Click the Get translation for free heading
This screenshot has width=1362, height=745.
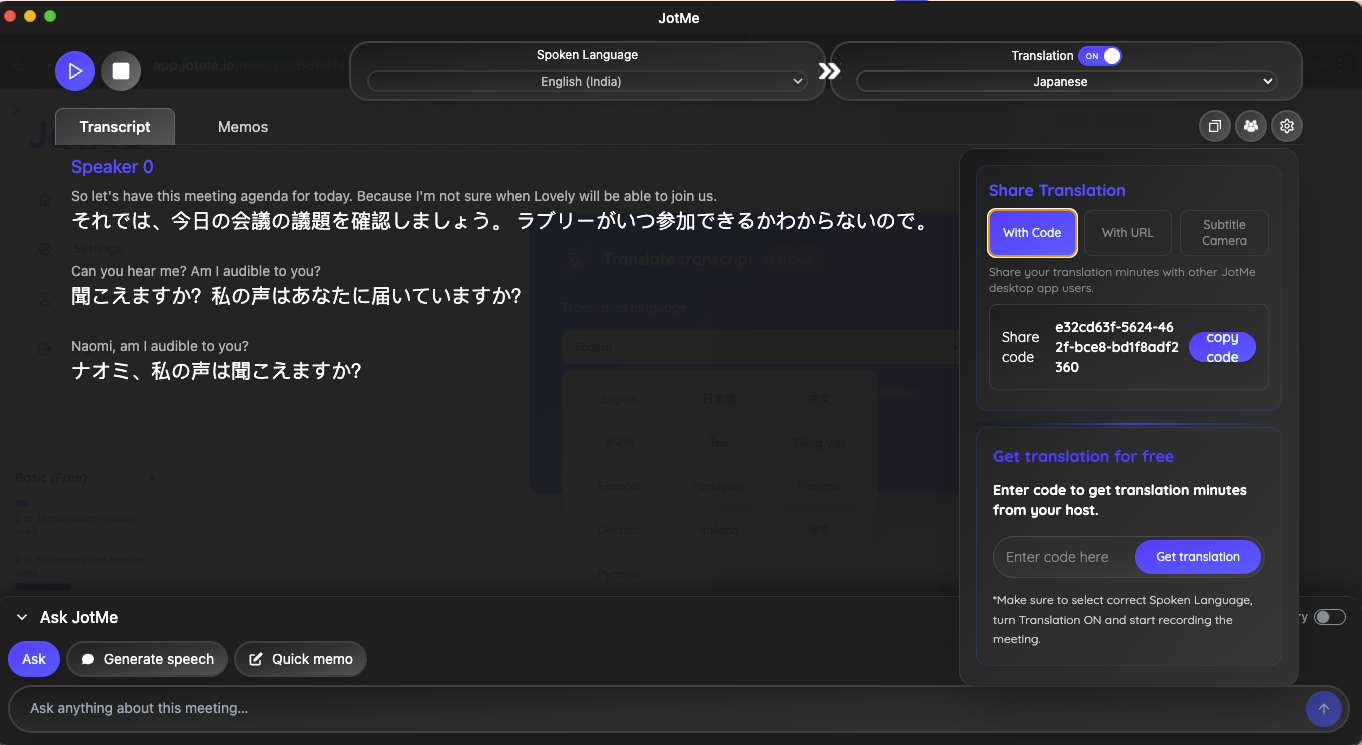coord(1083,456)
